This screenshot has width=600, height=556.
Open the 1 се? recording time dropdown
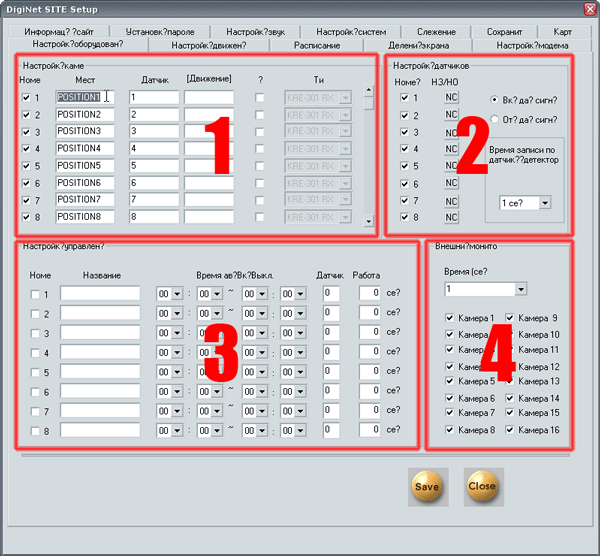coord(545,203)
